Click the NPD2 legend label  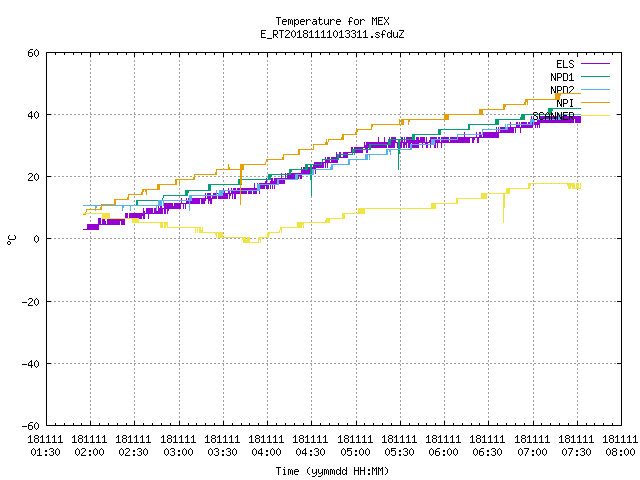coord(562,90)
